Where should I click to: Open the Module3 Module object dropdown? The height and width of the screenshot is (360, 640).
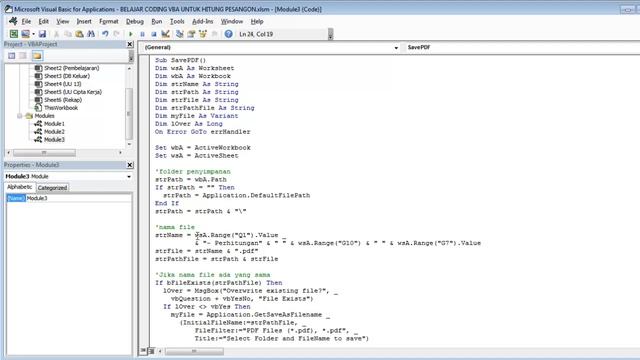click(129, 176)
